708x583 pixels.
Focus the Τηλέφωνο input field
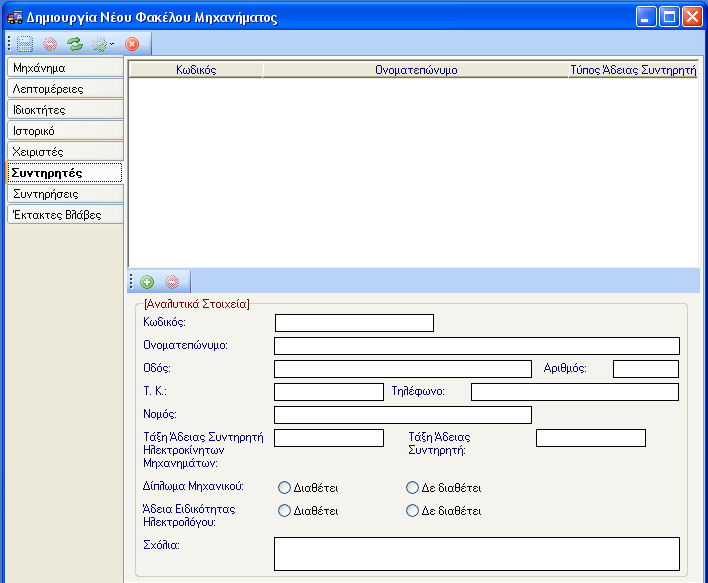point(575,392)
